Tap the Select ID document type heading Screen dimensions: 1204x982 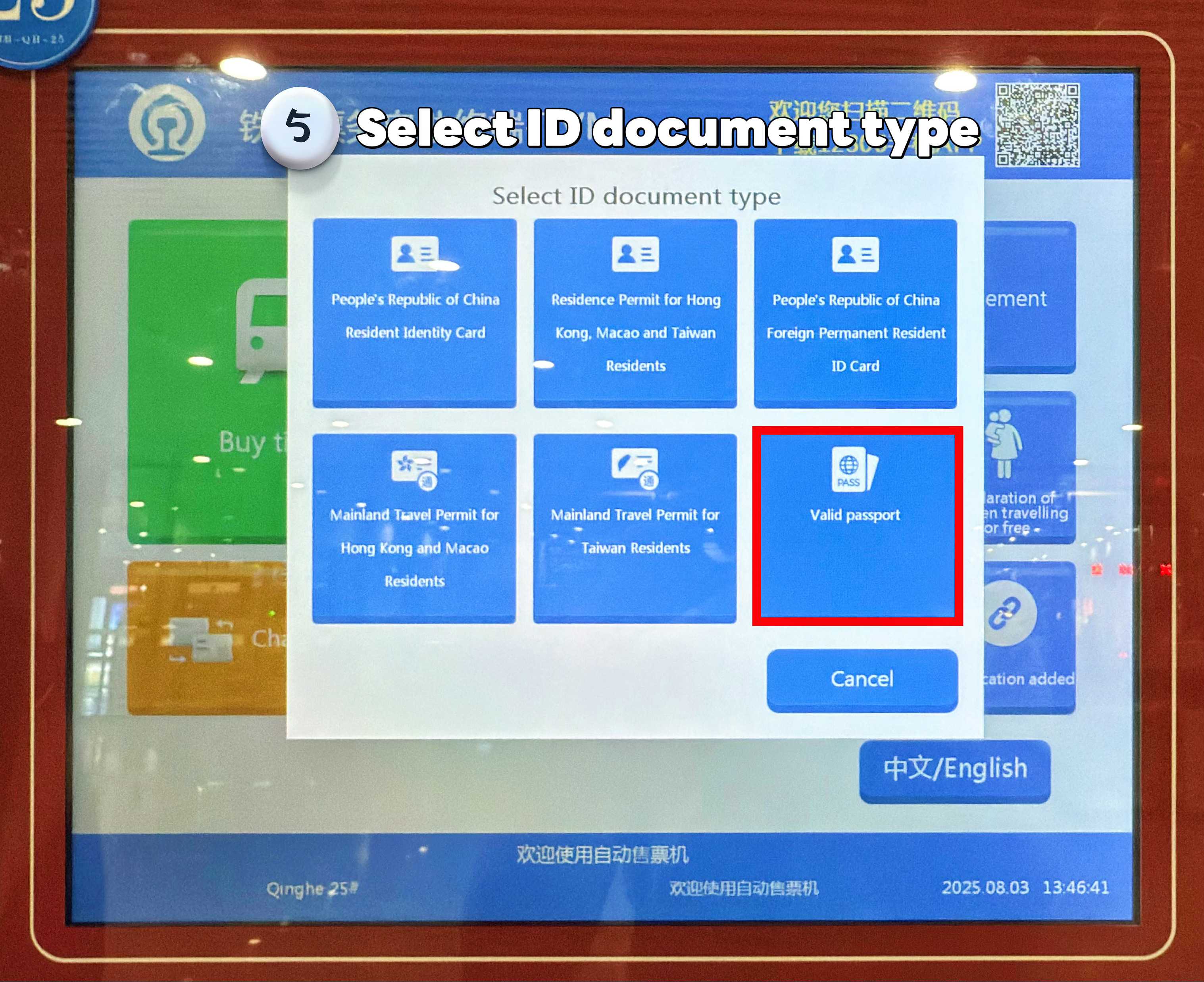point(636,196)
